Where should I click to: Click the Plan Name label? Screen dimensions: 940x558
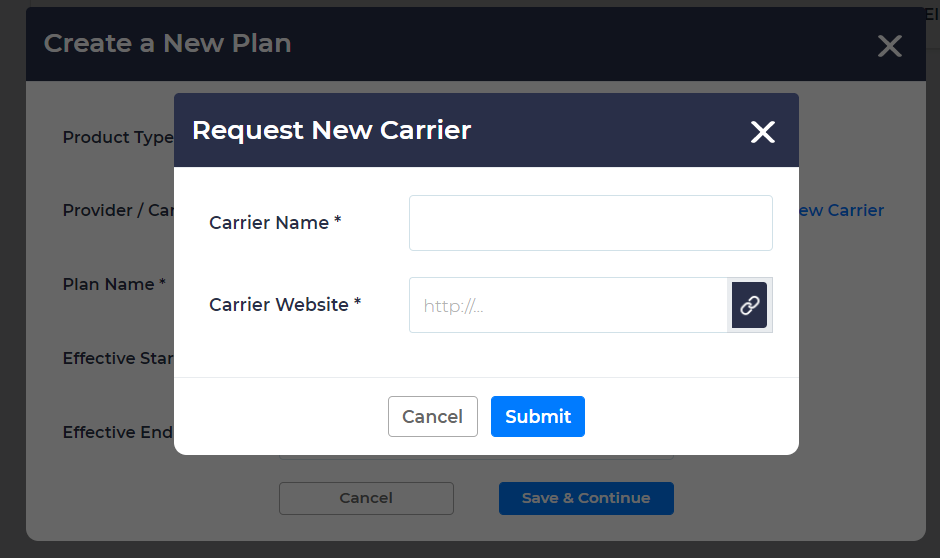pyautogui.click(x=114, y=285)
